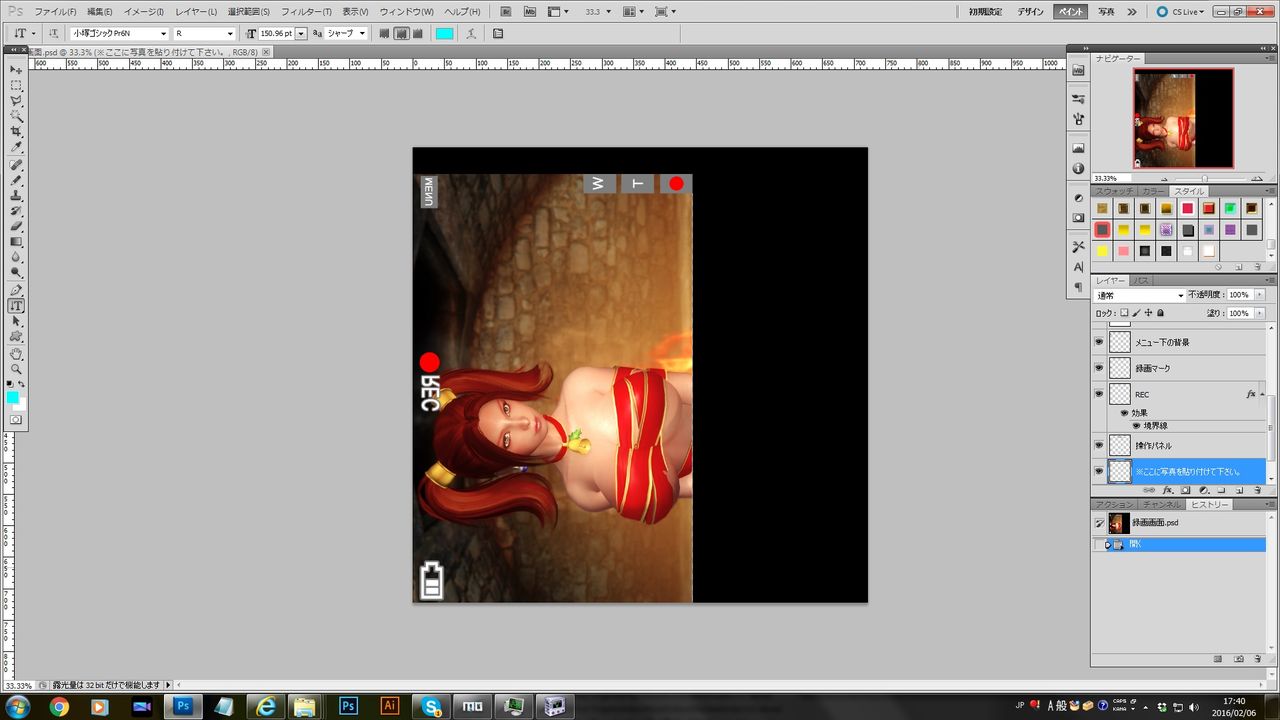Click the ペイント workspace button
1280x720 pixels.
click(1069, 12)
